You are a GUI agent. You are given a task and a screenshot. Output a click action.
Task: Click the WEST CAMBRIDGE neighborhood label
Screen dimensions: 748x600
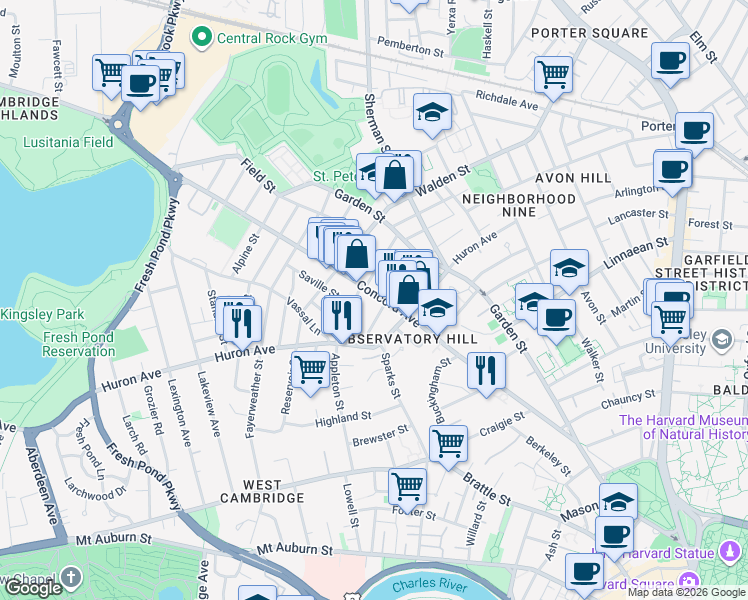(x=262, y=491)
